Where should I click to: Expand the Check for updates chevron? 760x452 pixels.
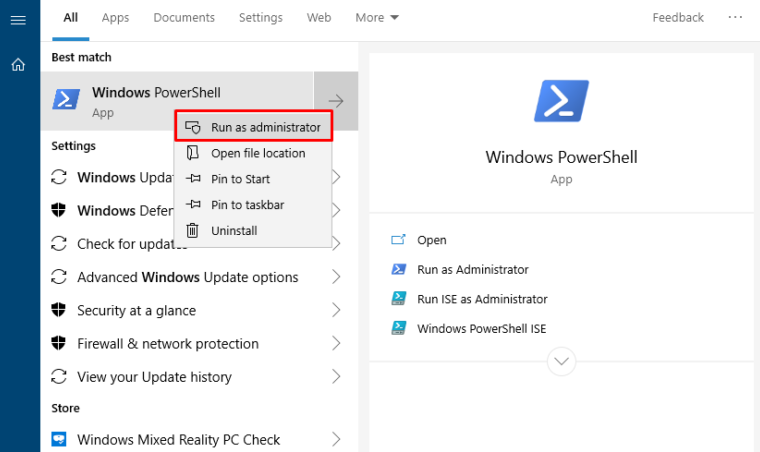[336, 244]
